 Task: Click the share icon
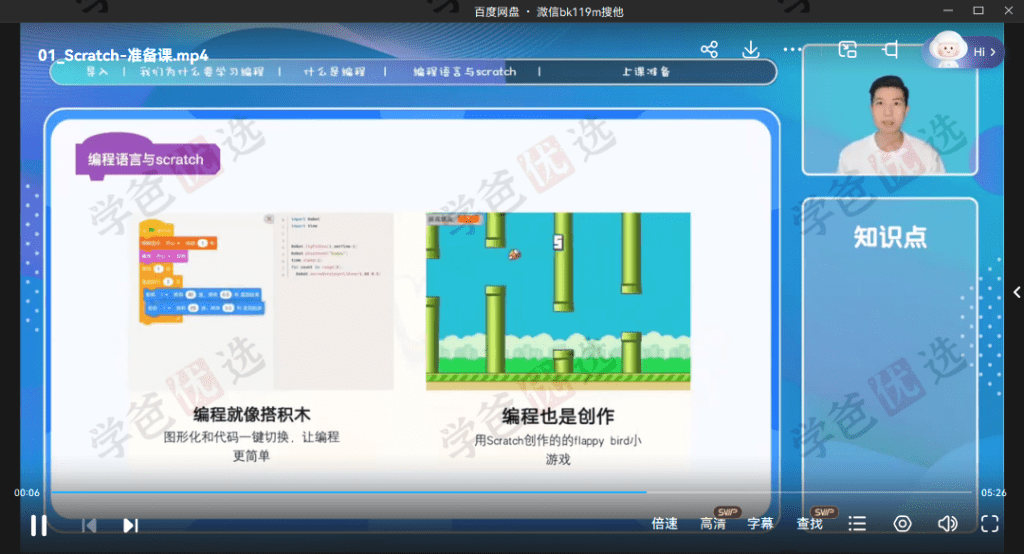[709, 50]
